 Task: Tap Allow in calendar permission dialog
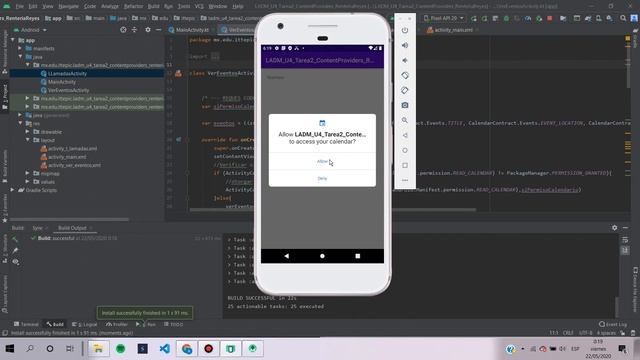322,161
